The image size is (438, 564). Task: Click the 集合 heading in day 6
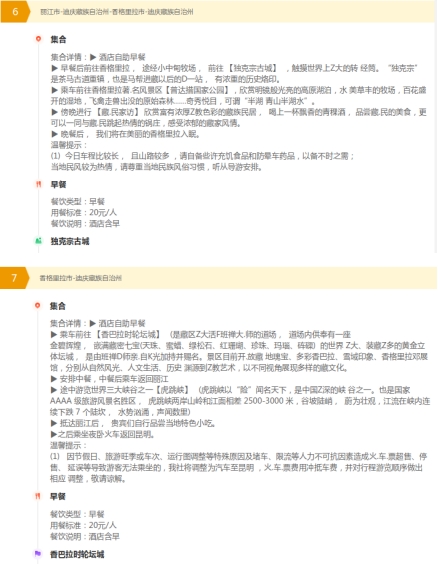tap(58, 39)
